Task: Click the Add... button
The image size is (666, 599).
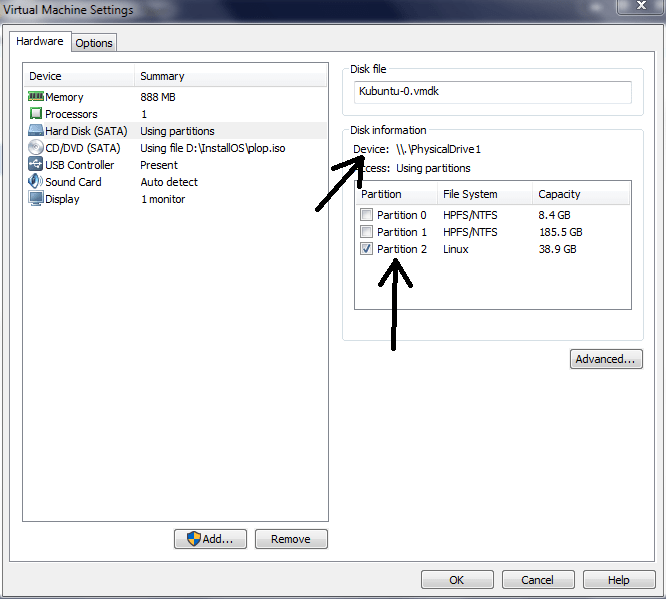Action: 210,539
